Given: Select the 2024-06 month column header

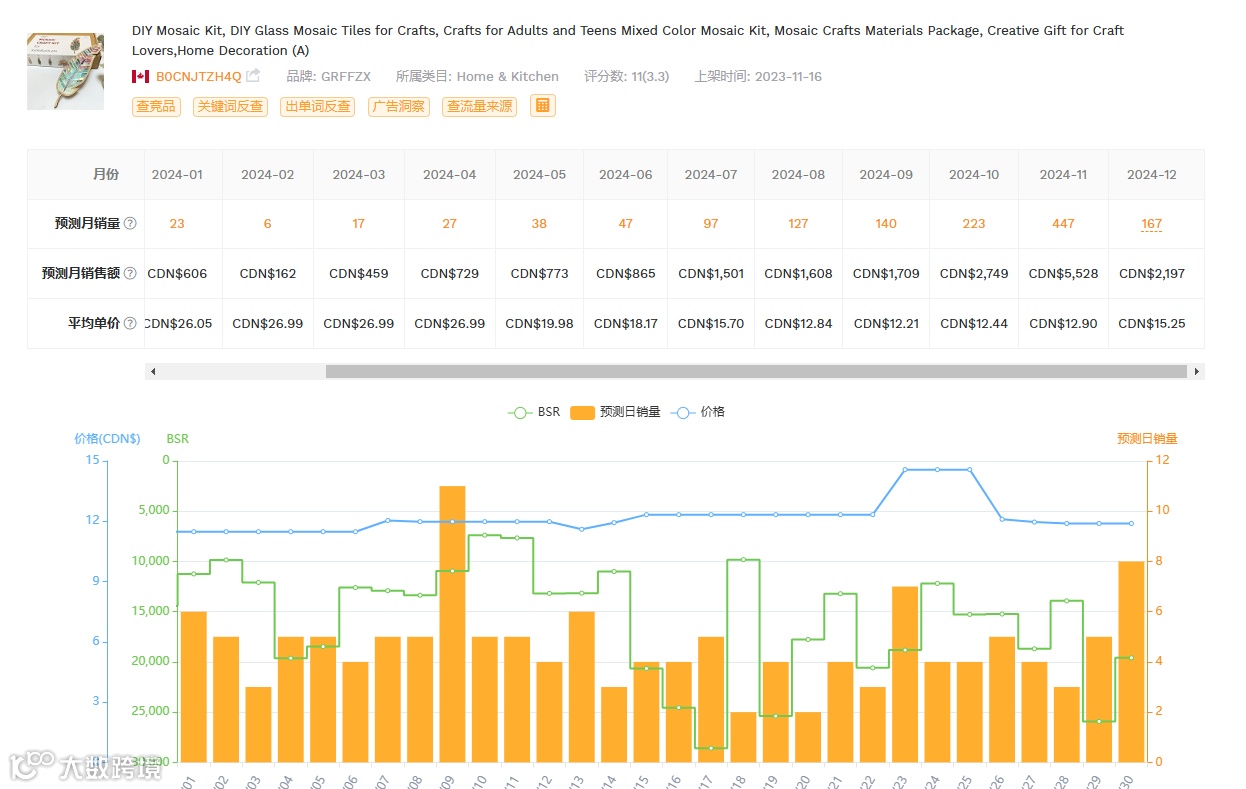Looking at the screenshot, I should tap(625, 174).
